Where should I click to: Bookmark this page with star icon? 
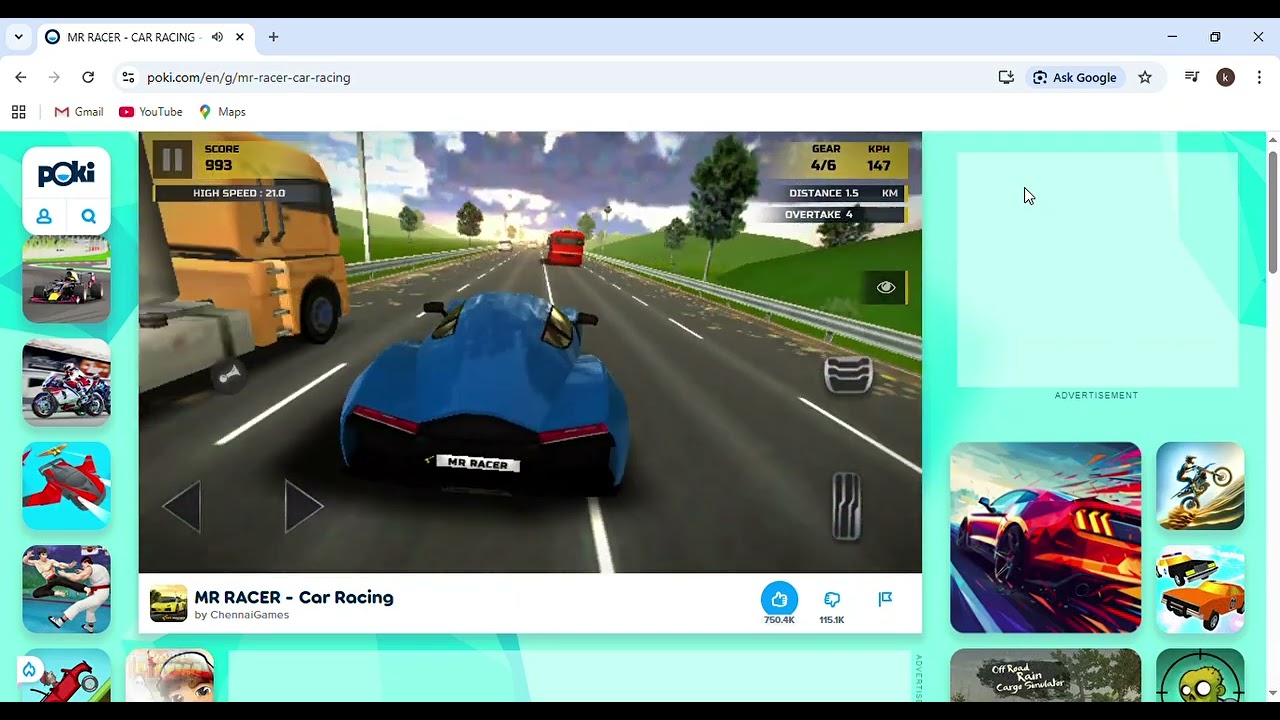pos(1145,77)
